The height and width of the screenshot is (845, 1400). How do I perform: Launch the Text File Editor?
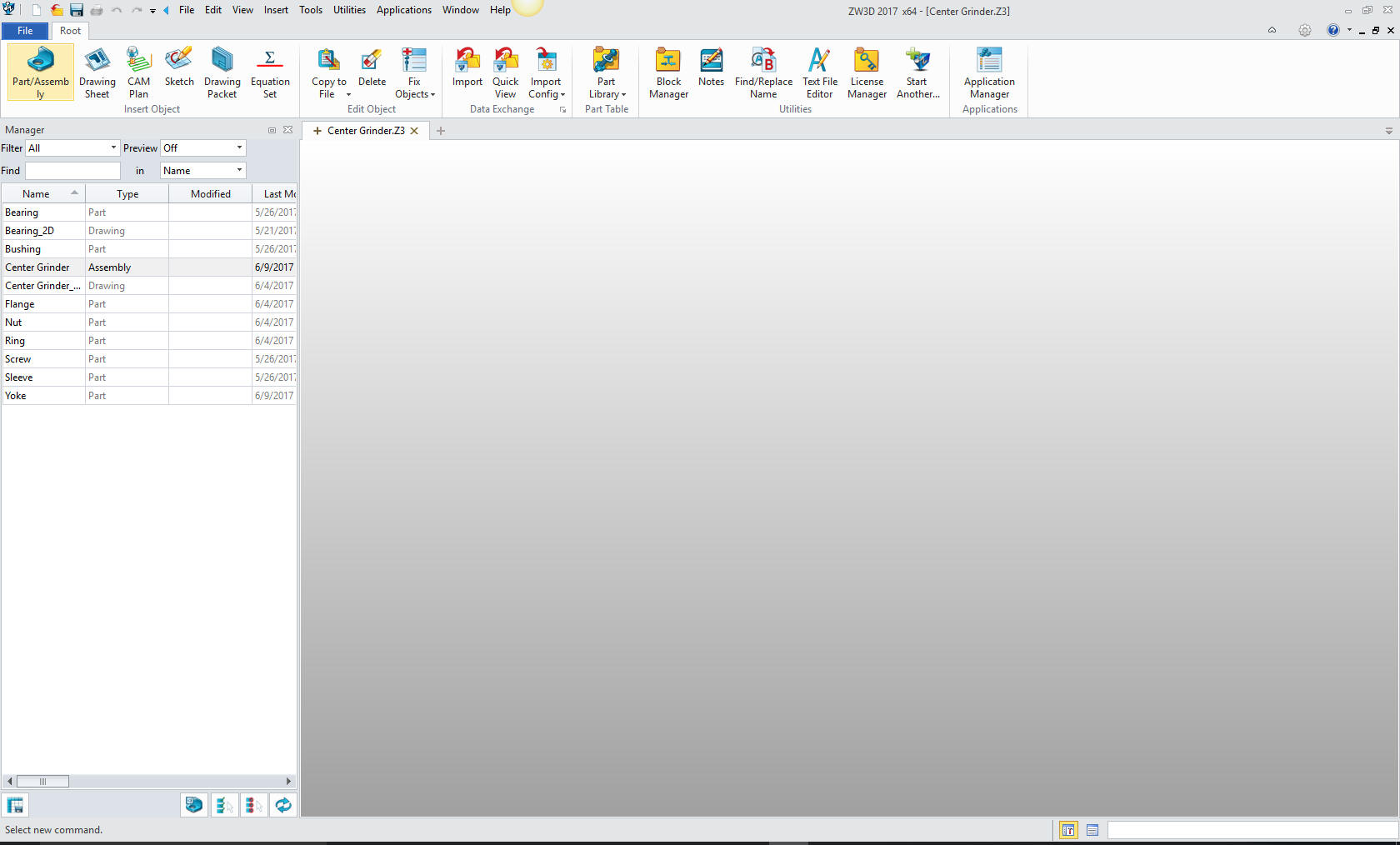click(820, 72)
